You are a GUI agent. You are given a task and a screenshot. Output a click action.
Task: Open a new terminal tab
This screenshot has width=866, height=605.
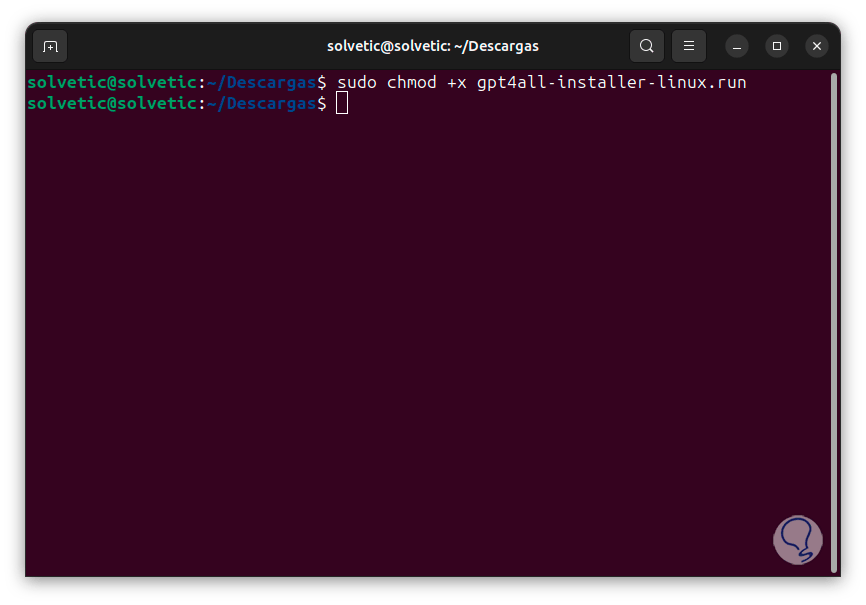point(50,46)
